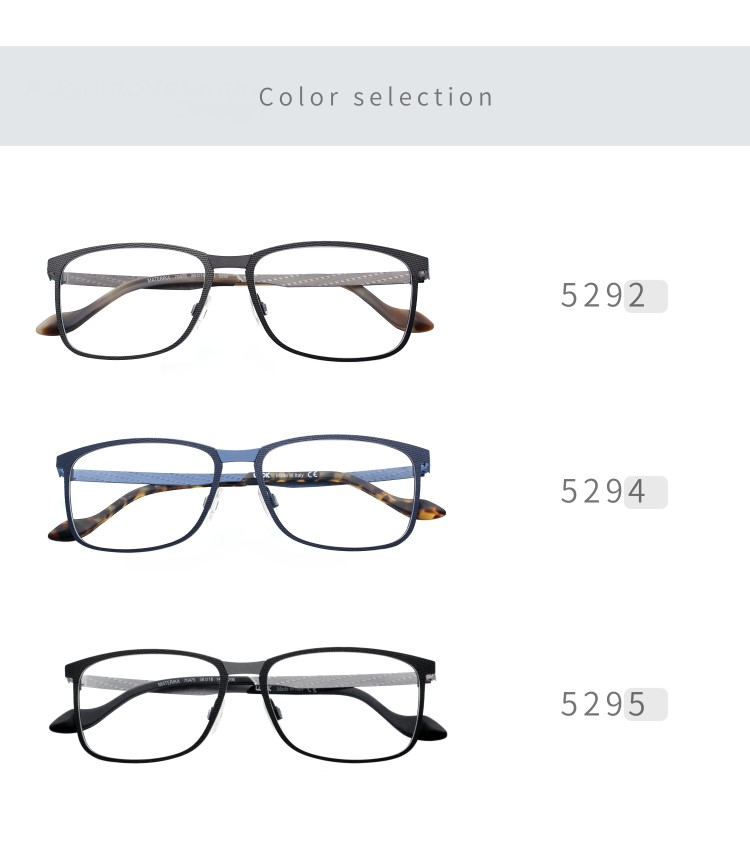The height and width of the screenshot is (854, 750).
Task: Choose the all-black glasses at the bottom
Action: point(248,705)
